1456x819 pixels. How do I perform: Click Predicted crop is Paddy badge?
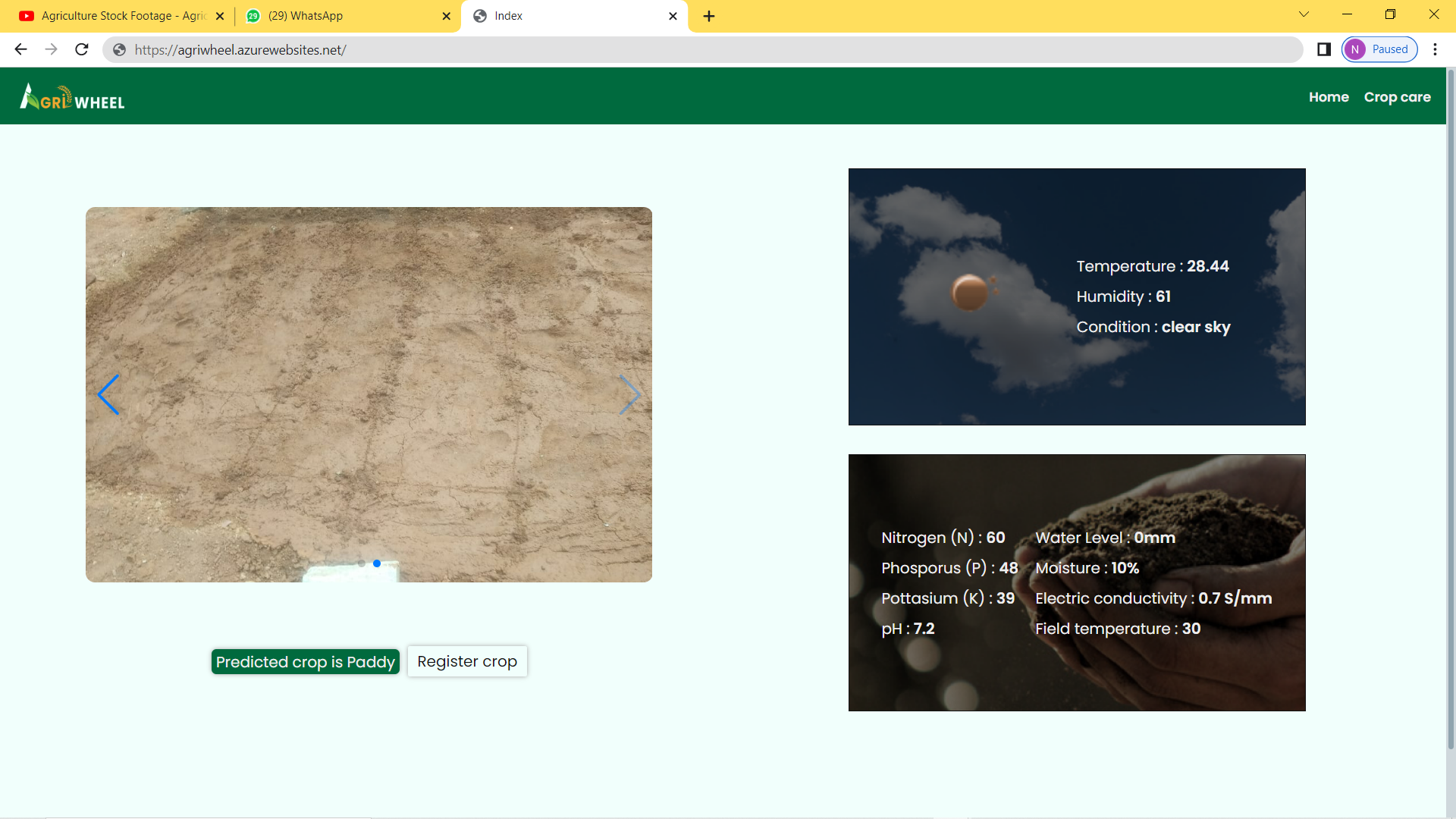click(305, 662)
